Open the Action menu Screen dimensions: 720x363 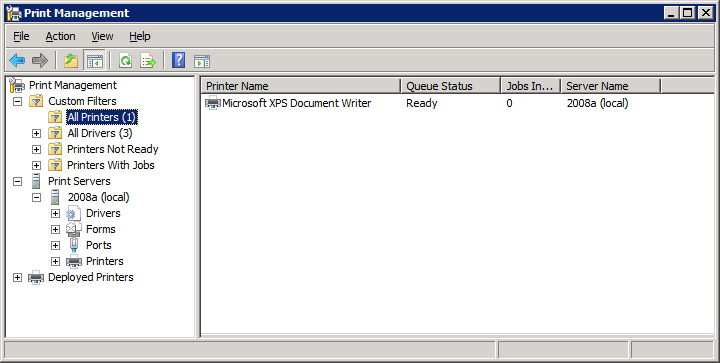coord(60,36)
